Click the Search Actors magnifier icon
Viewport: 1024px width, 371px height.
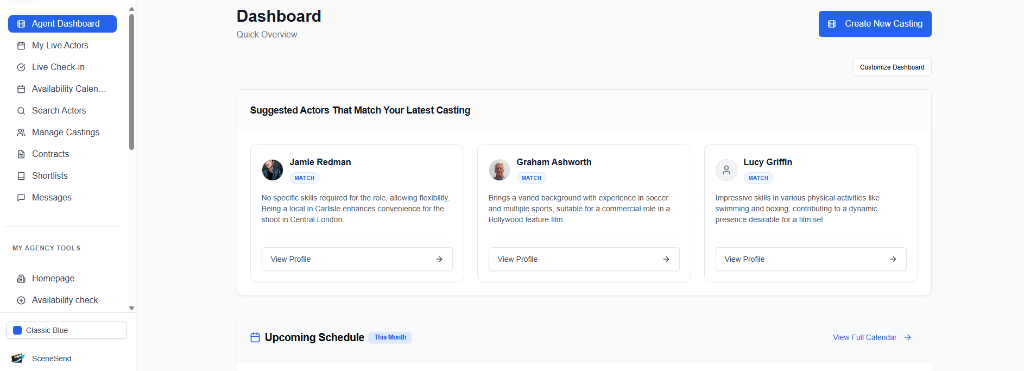pos(21,110)
